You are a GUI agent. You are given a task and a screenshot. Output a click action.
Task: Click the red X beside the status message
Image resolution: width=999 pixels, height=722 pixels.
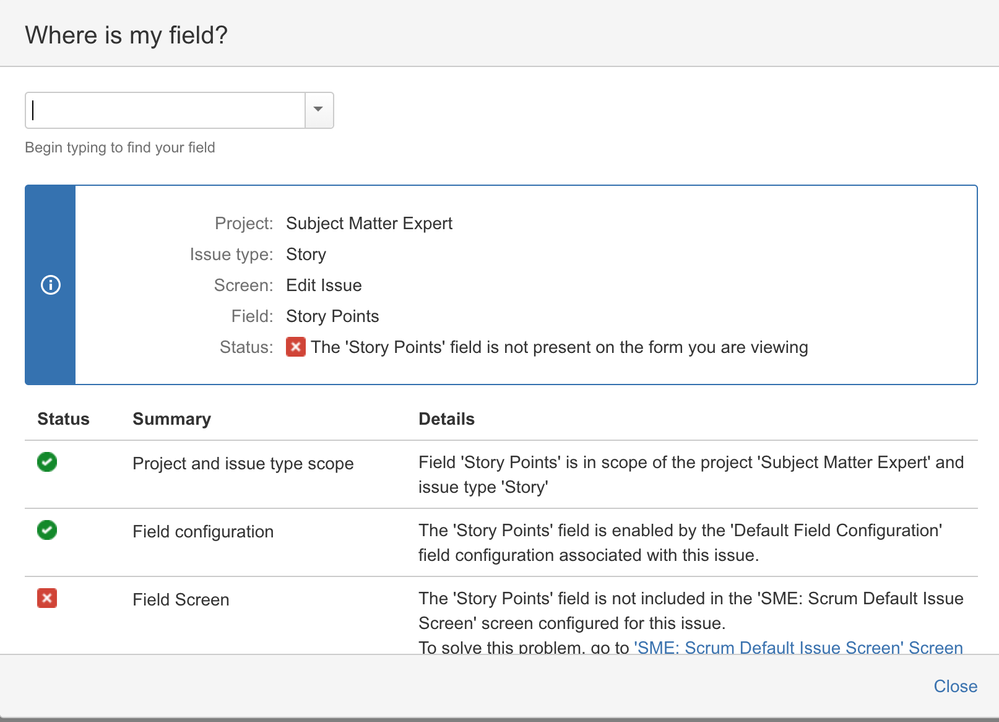[x=295, y=347]
